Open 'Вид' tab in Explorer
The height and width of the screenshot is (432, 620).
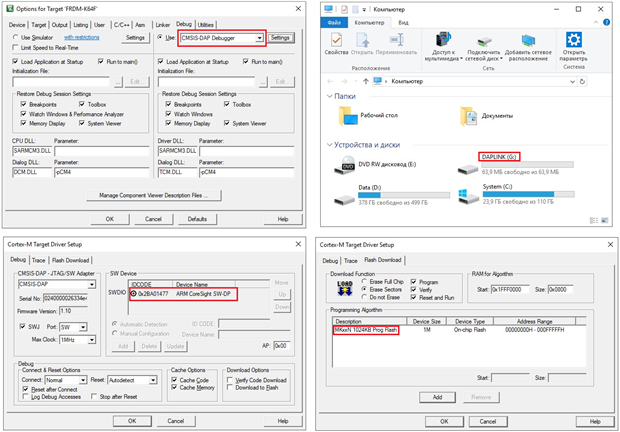pyautogui.click(x=403, y=23)
